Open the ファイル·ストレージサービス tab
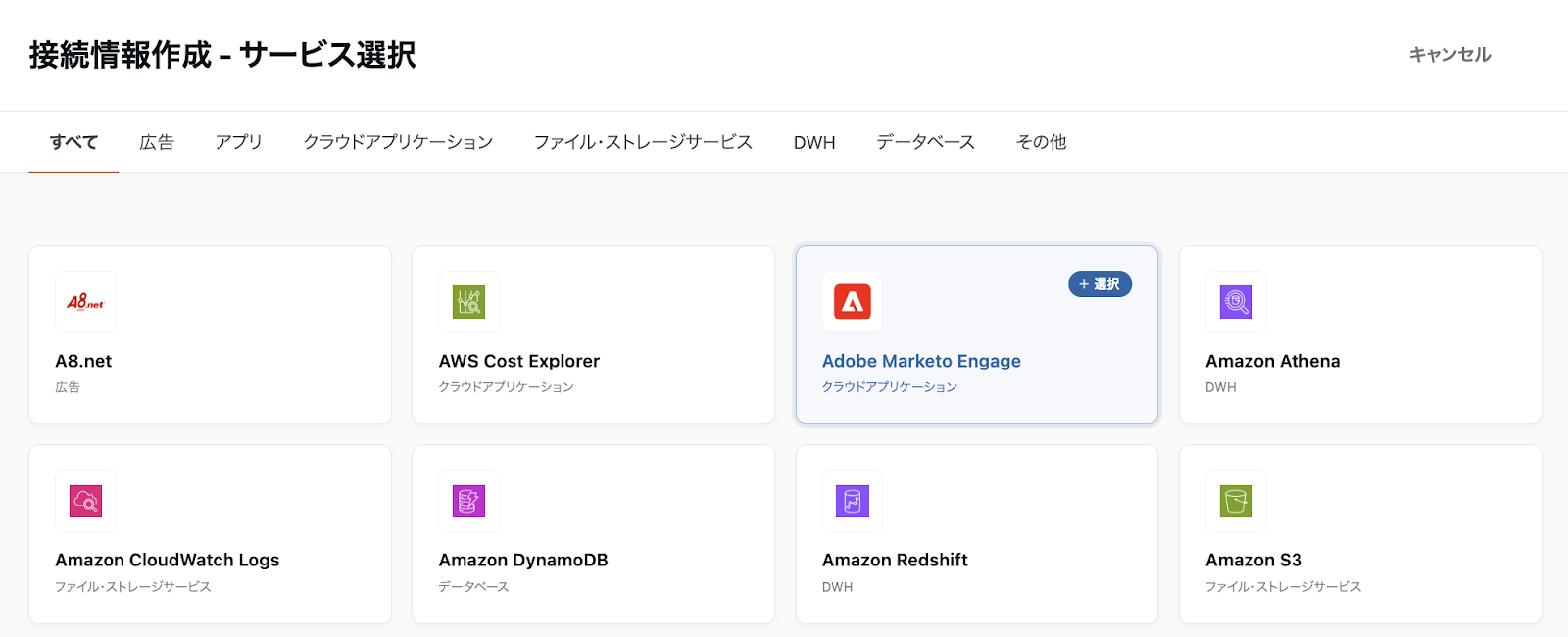This screenshot has height=637, width=1568. (x=643, y=142)
